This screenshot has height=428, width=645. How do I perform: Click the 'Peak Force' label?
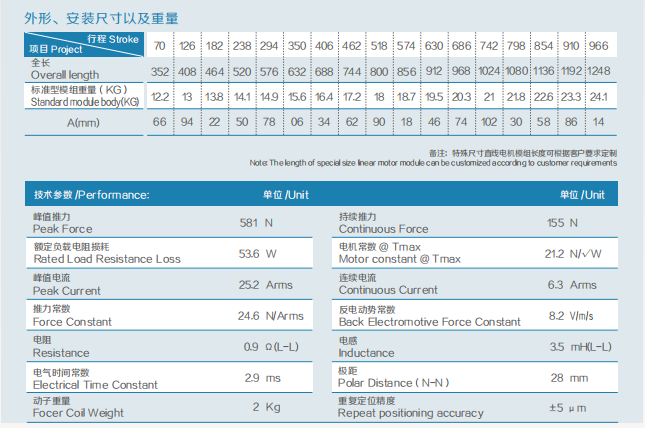click(63, 229)
